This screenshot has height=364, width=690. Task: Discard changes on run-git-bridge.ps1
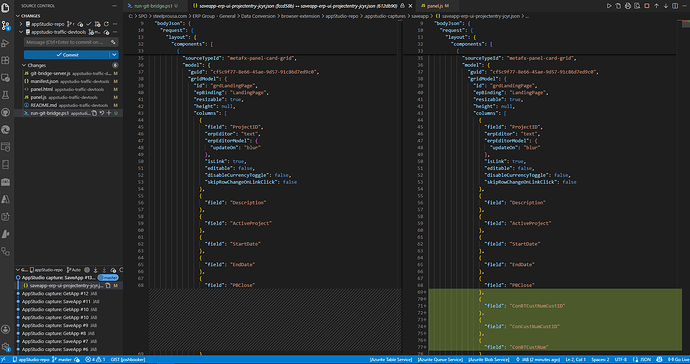tap(102, 113)
